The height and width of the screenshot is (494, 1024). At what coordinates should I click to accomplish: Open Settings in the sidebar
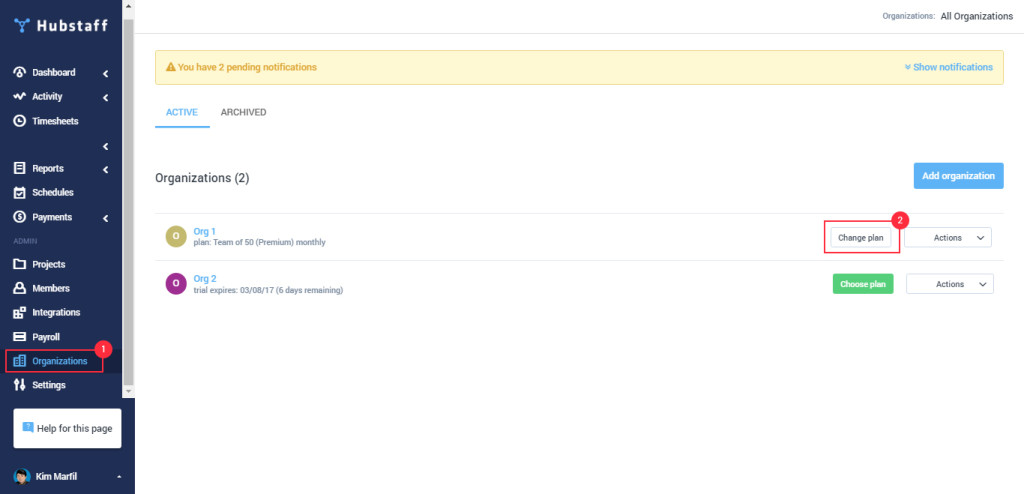[x=49, y=385]
